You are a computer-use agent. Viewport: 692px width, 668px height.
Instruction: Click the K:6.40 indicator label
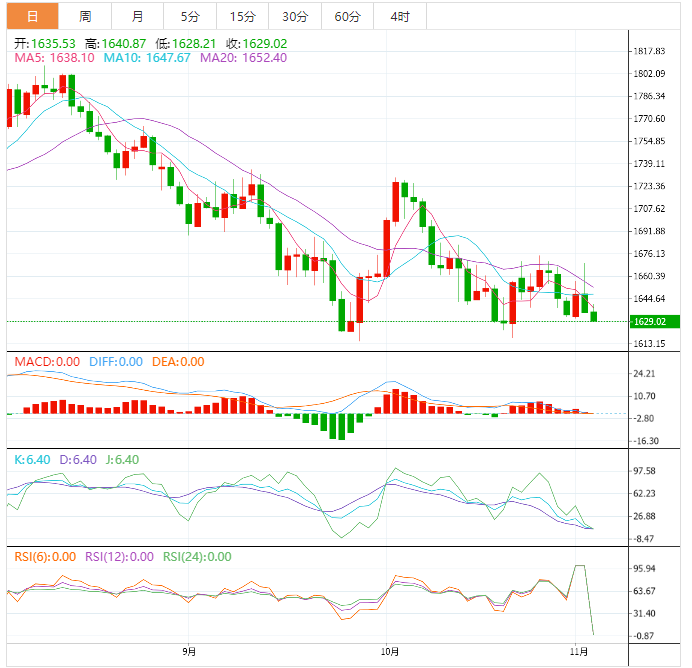(32, 460)
